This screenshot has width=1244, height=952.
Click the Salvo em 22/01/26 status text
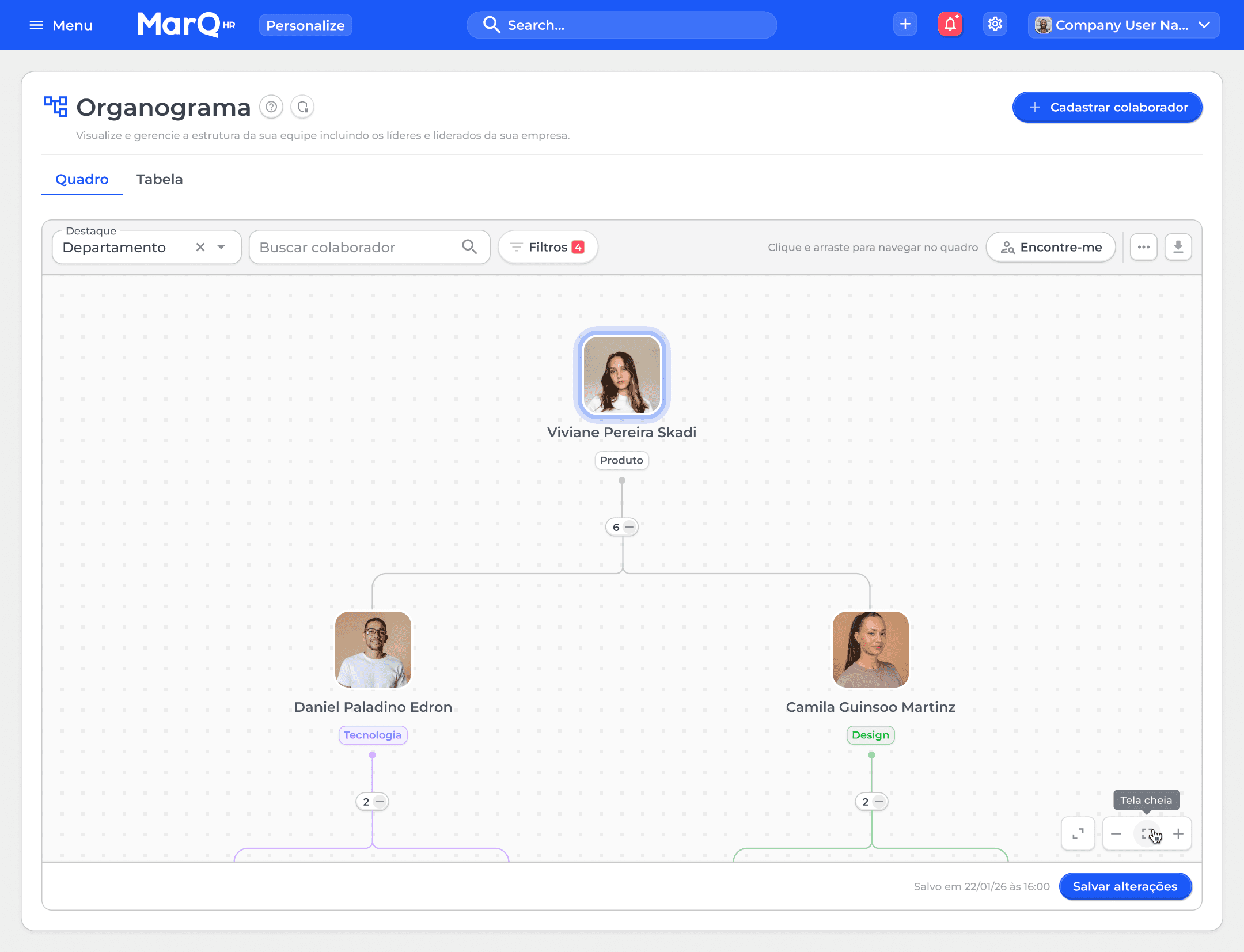981,886
